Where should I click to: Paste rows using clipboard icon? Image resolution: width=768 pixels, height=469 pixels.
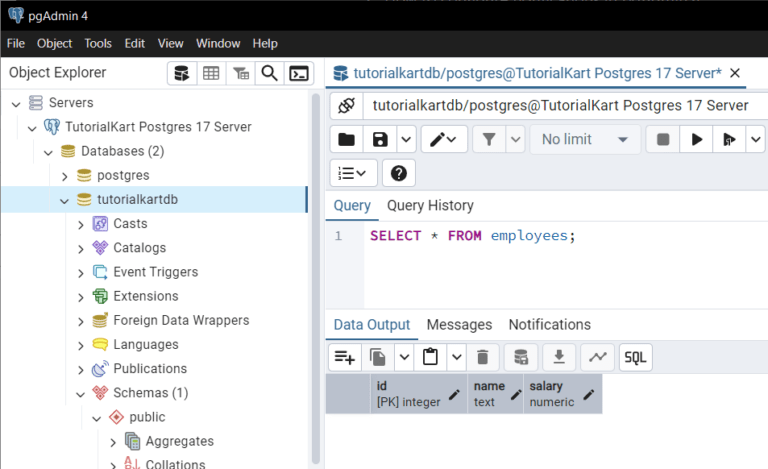click(x=430, y=357)
